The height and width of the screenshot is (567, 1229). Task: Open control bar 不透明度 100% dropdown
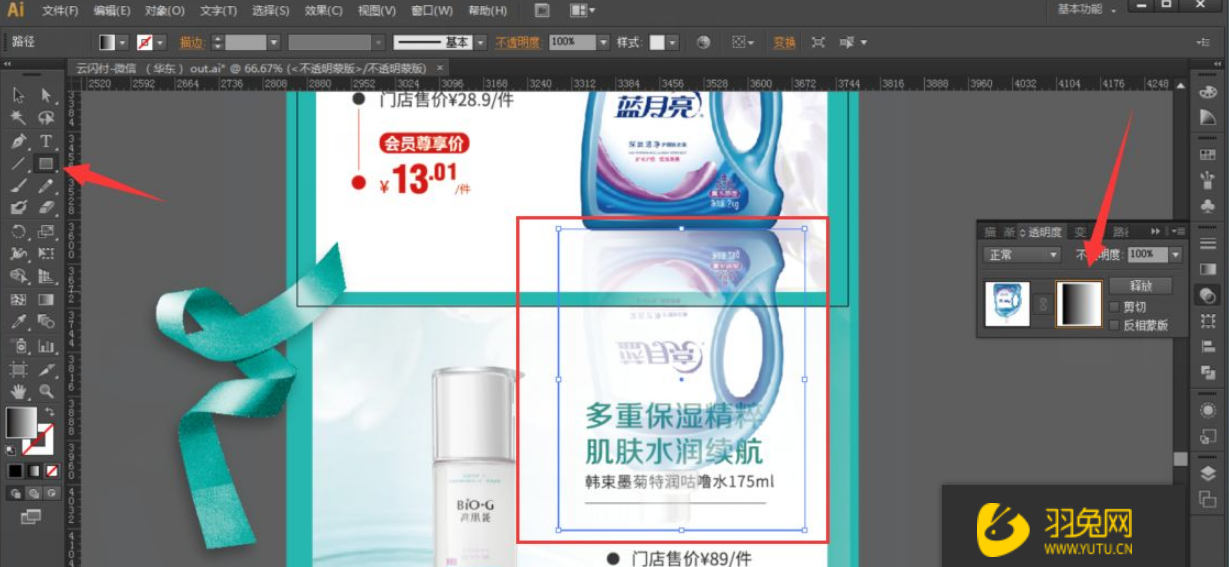(603, 42)
